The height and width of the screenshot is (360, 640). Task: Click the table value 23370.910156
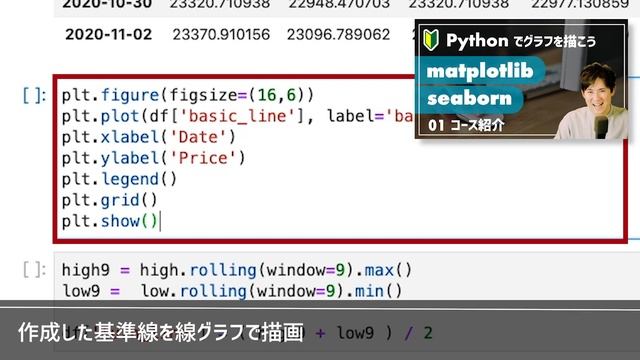pos(221,34)
